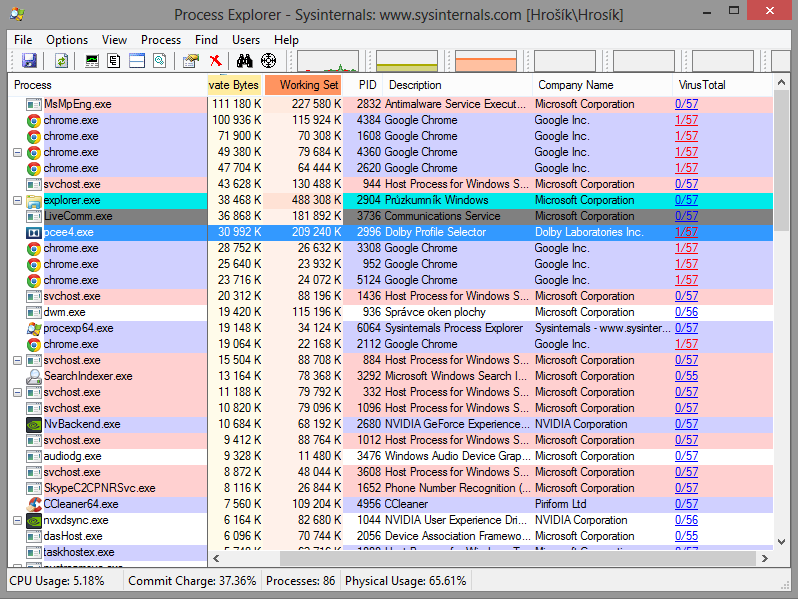Collapse the nvxdsync.exe tree node
This screenshot has height=599, width=798.
pyautogui.click(x=17, y=520)
